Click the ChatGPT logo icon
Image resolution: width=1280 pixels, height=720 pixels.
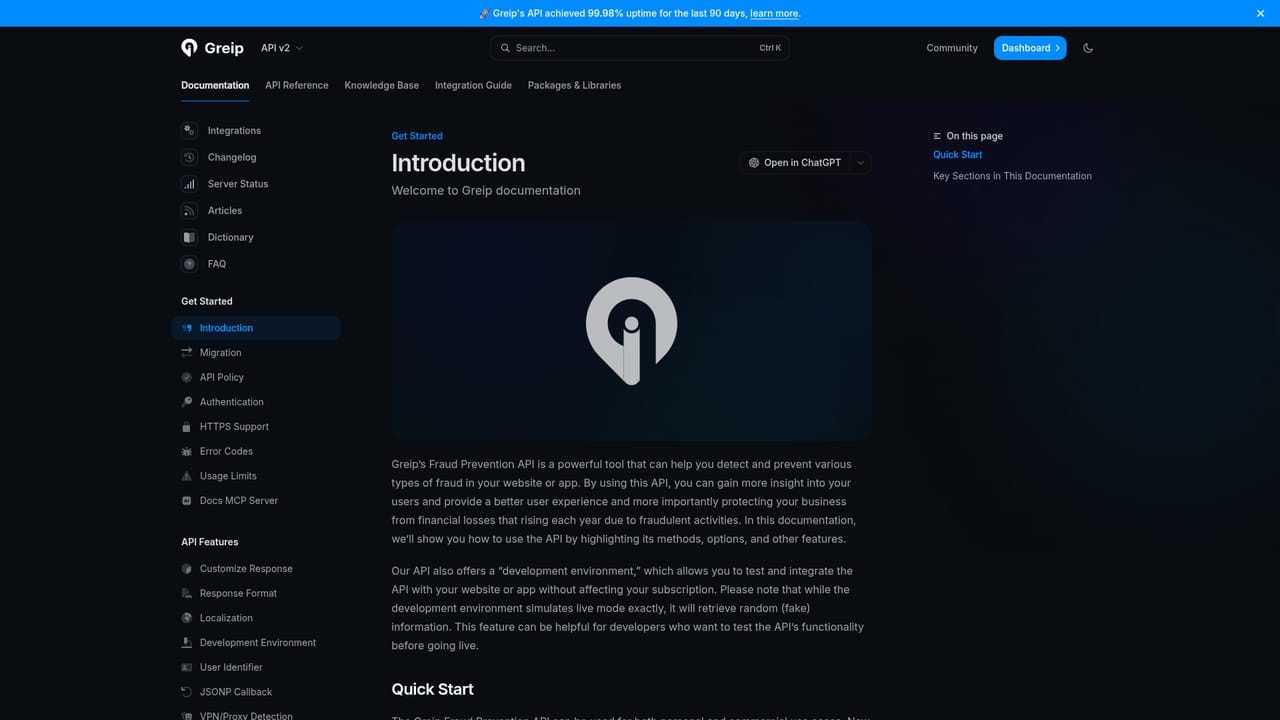click(x=754, y=163)
